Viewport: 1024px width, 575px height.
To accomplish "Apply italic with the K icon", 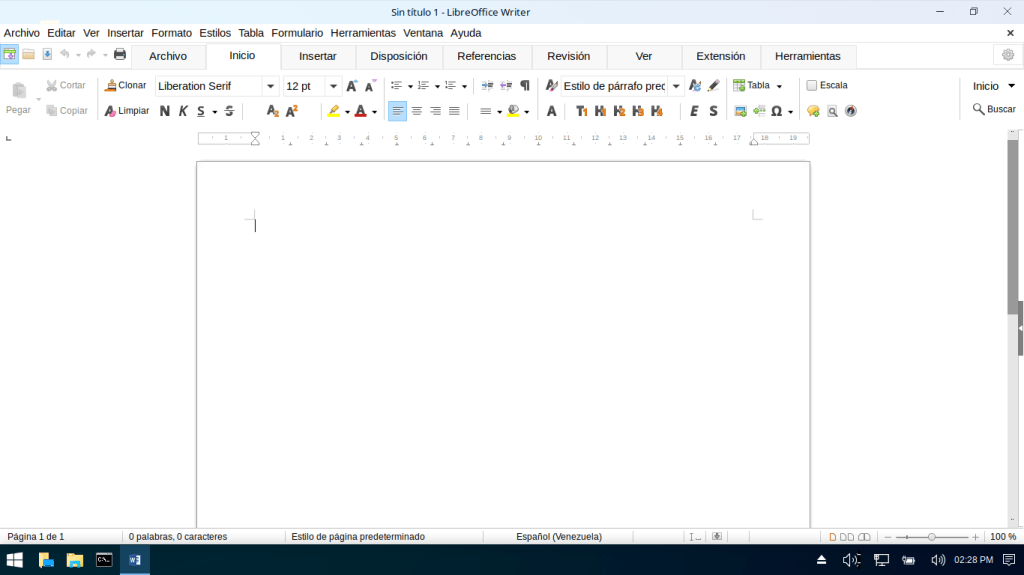I will 183,111.
